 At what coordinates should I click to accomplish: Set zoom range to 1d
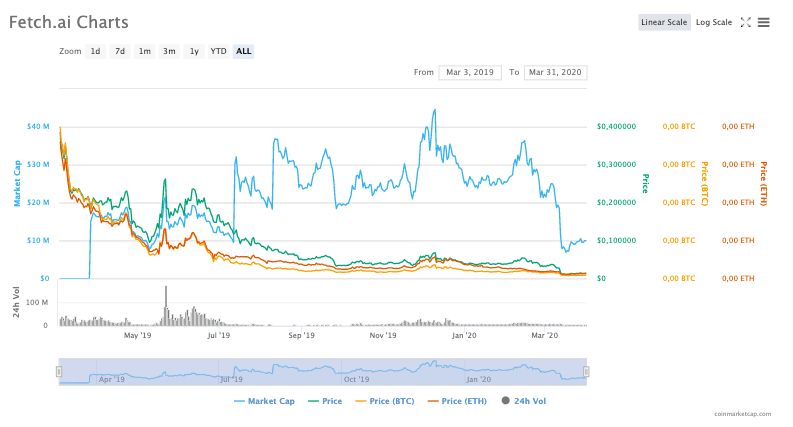click(x=95, y=51)
